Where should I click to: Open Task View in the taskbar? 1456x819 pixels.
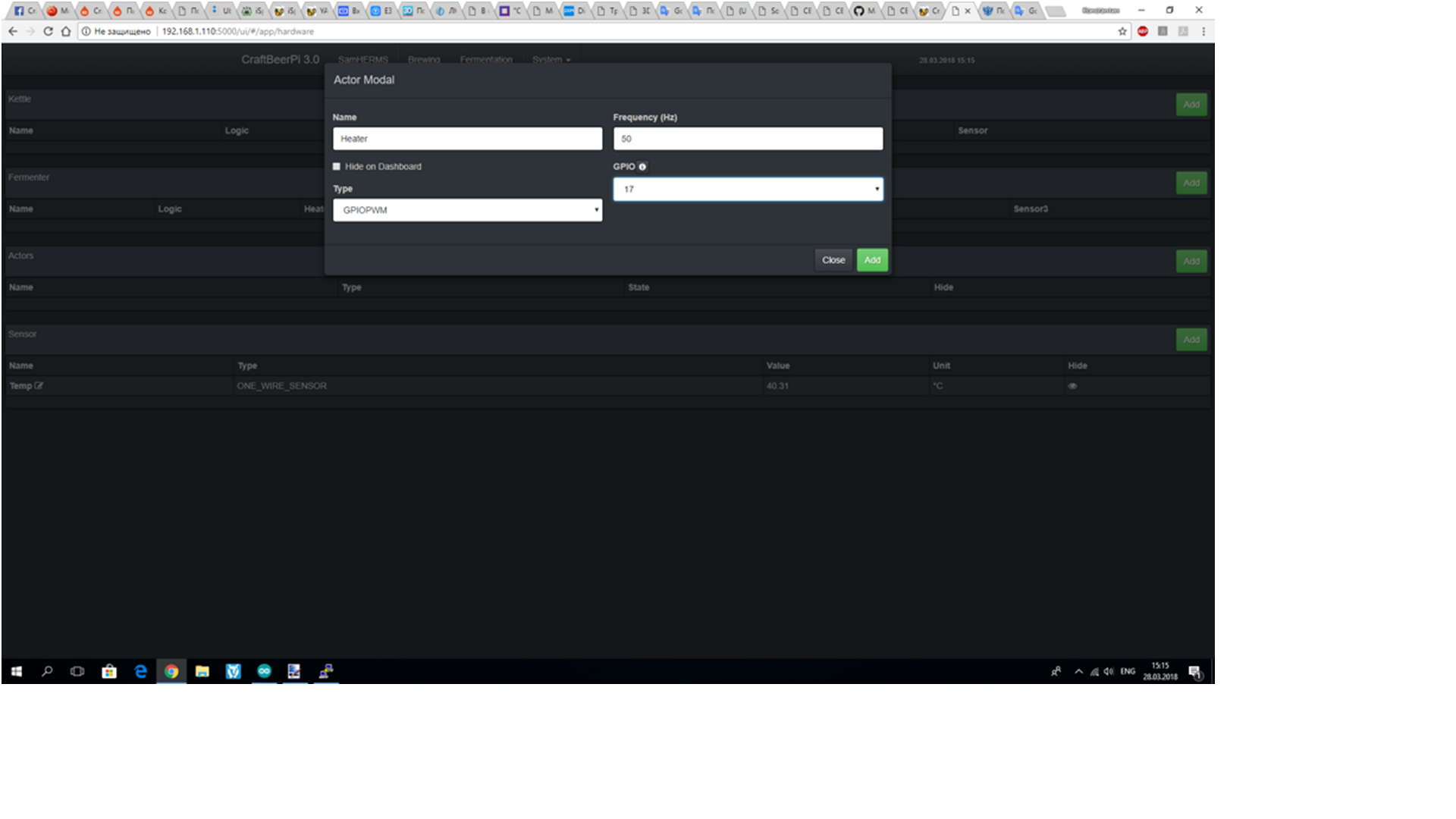click(x=77, y=671)
